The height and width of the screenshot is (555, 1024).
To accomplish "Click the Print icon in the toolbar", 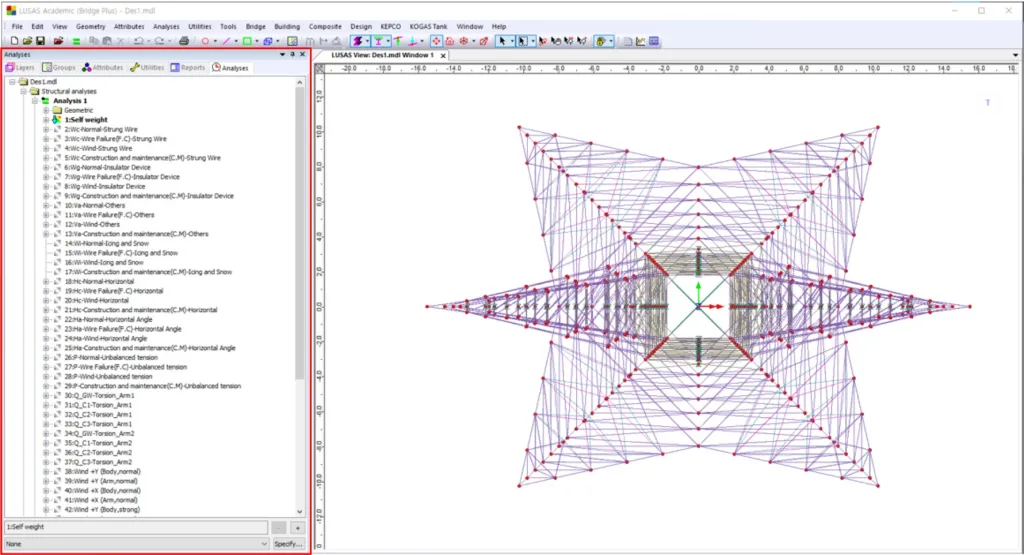I will click(184, 41).
